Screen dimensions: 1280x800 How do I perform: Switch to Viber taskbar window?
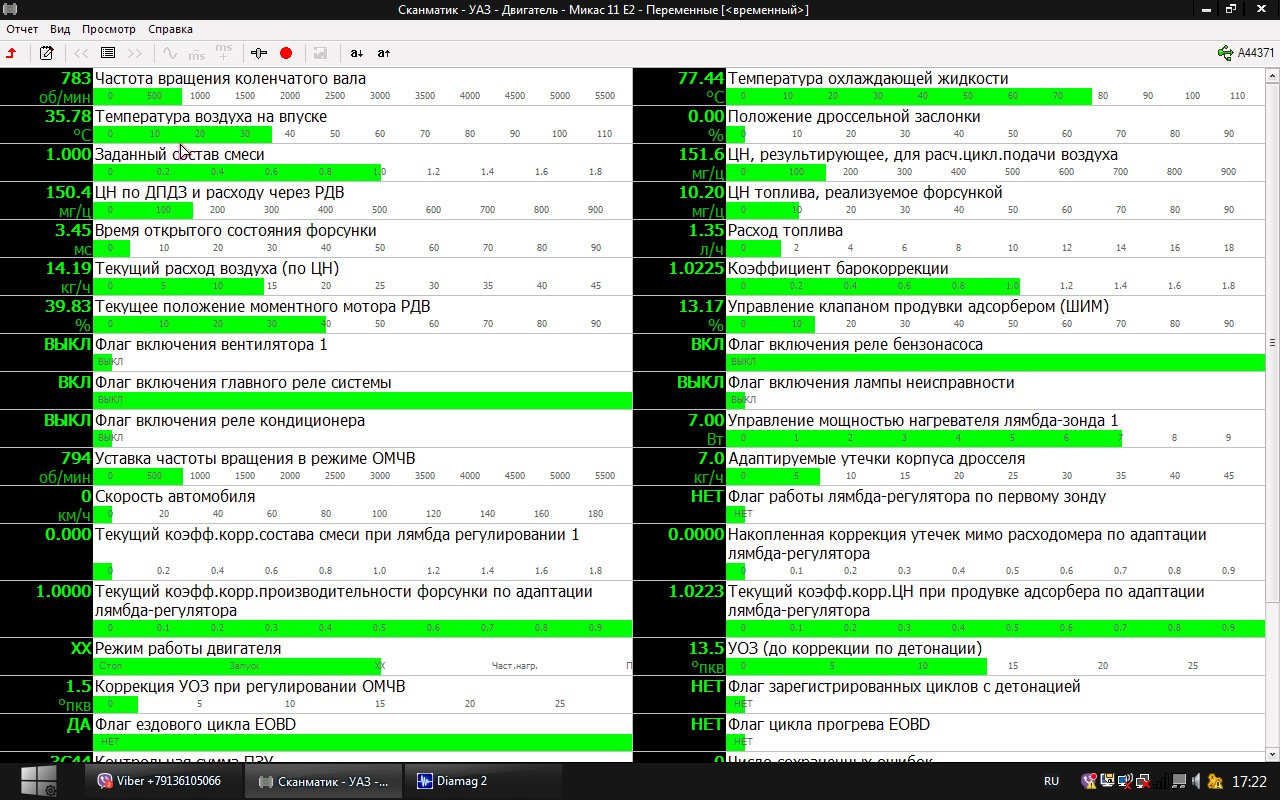click(164, 781)
